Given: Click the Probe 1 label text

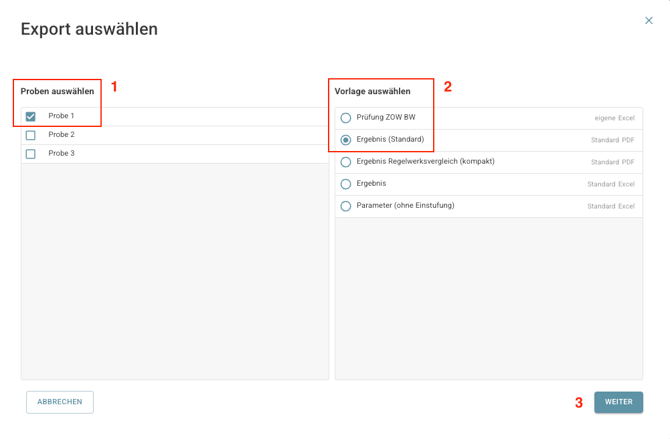Looking at the screenshot, I should [61, 116].
